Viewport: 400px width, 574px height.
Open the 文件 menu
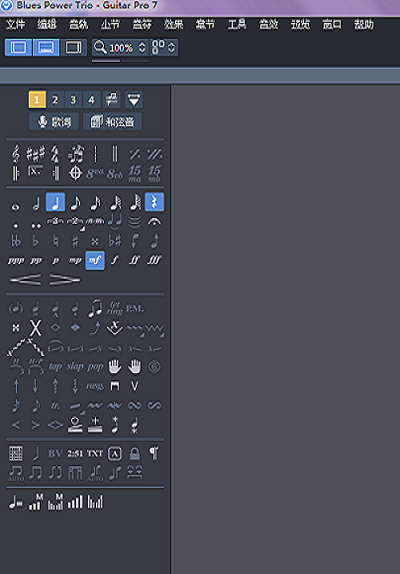pos(16,25)
